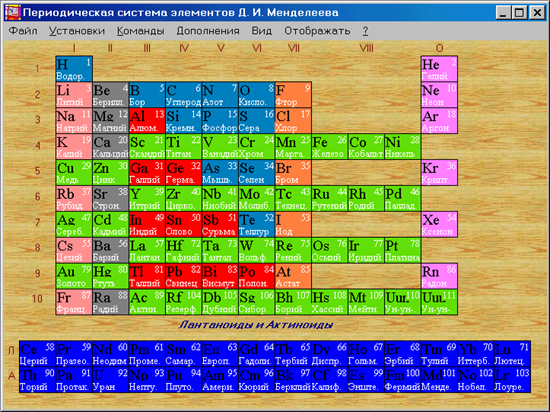Click the Cerium (Ce) lanthanide cell
The image size is (550, 412).
click(38, 354)
